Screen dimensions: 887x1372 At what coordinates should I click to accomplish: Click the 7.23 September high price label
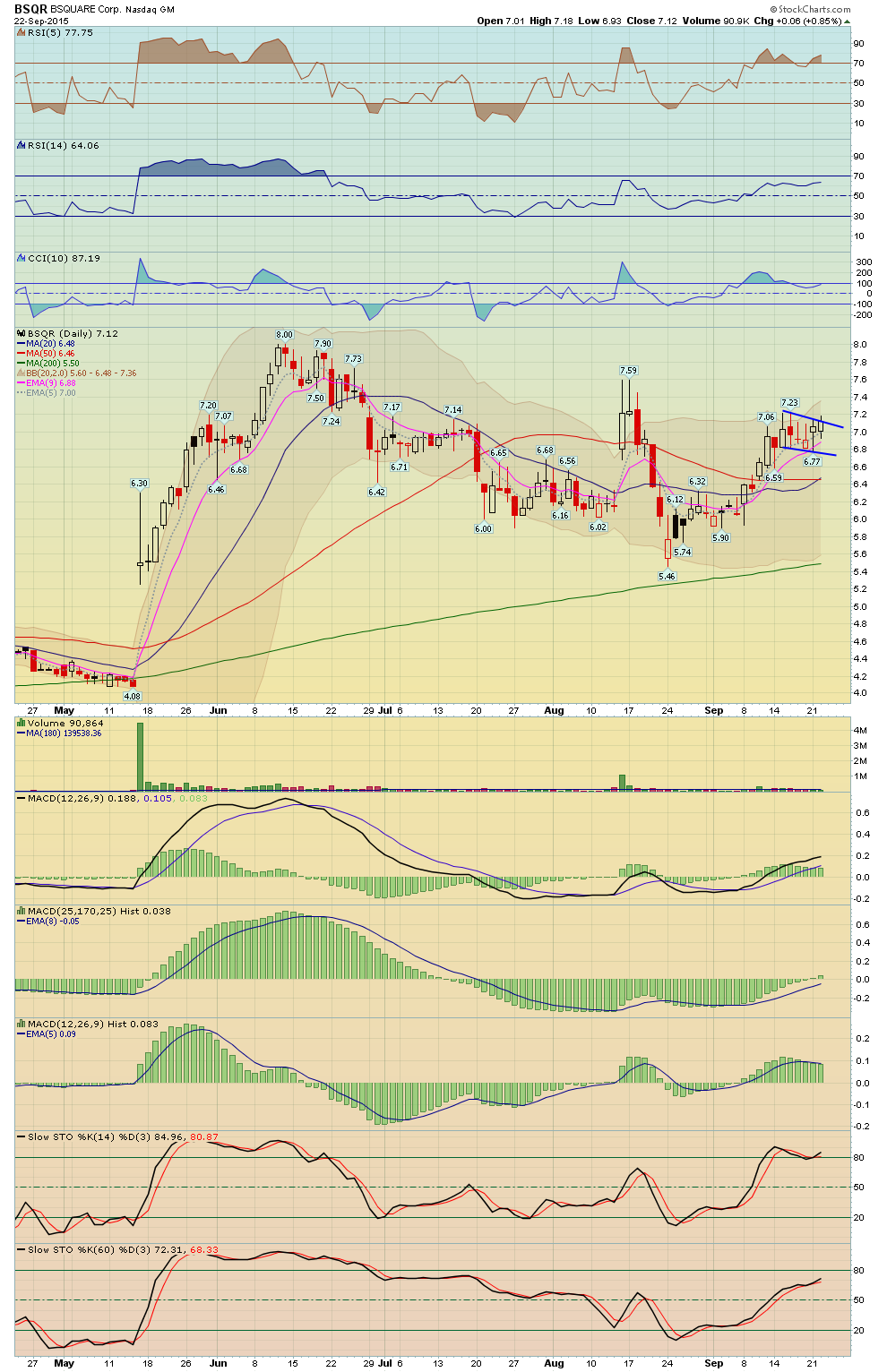pos(789,403)
